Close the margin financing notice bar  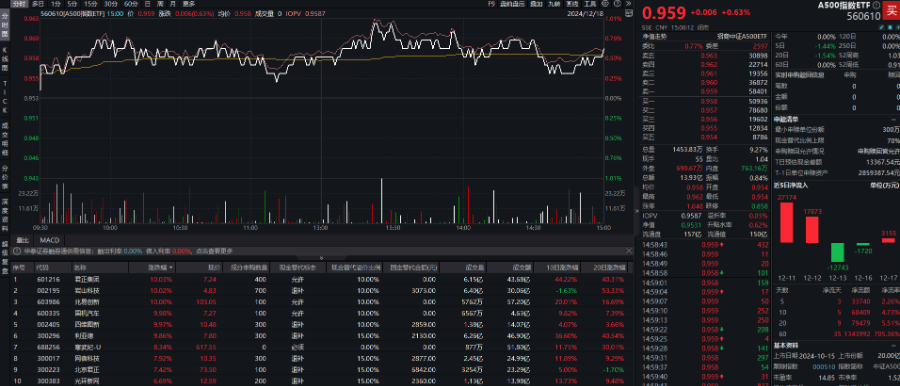click(x=629, y=251)
